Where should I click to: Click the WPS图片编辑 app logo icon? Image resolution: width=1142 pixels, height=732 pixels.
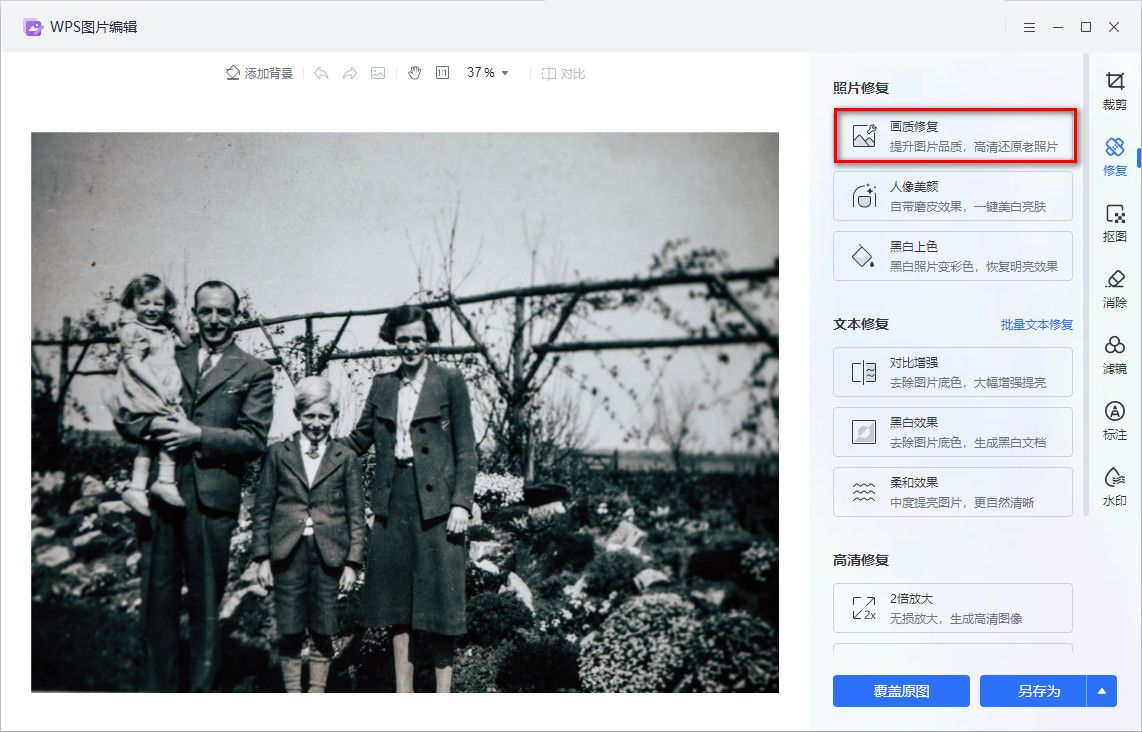point(33,27)
